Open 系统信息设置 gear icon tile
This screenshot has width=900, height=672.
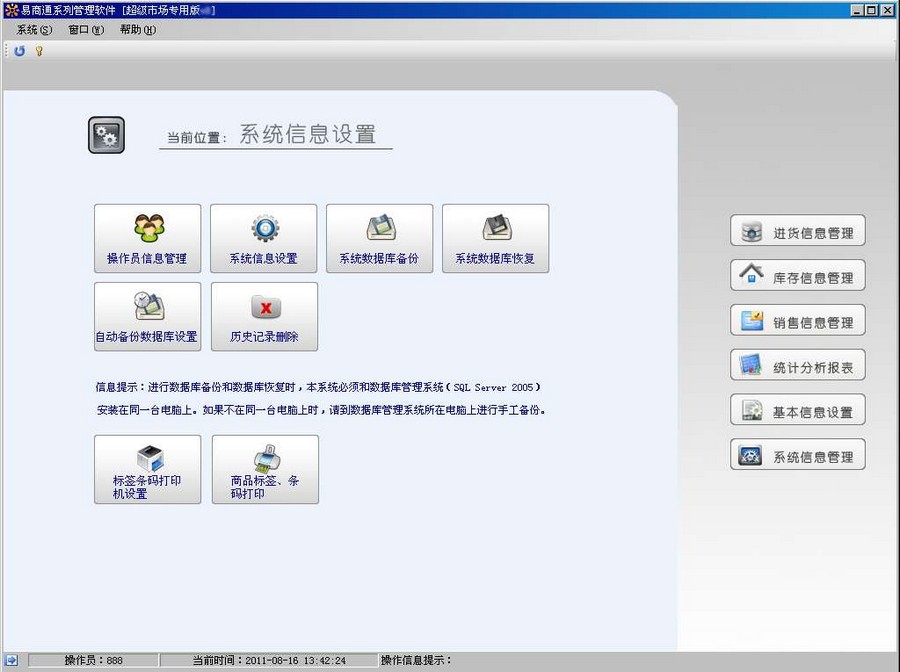pos(263,238)
